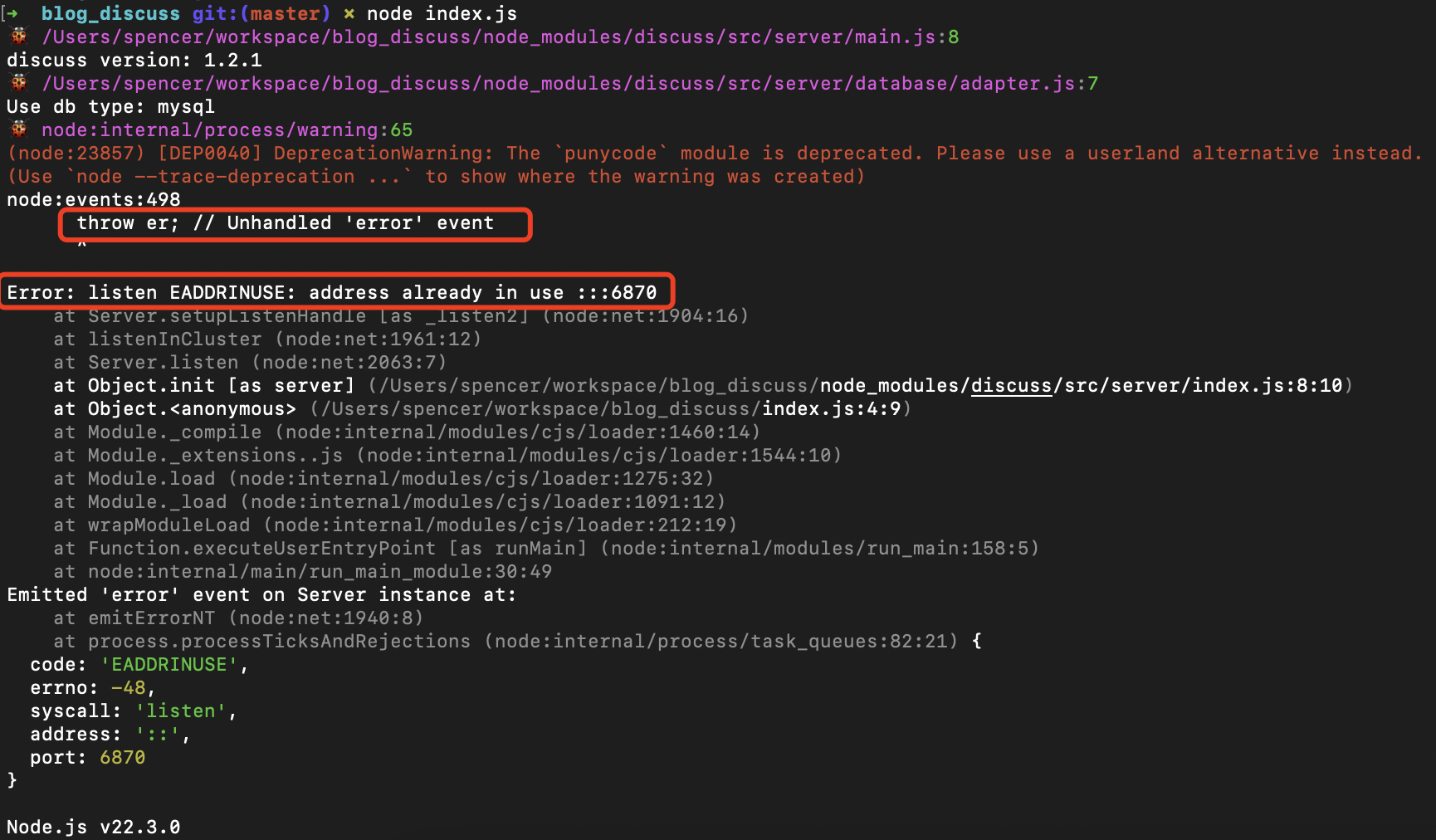Viewport: 1436px width, 840px height.
Task: Click the errno value -48
Action: tap(128, 687)
